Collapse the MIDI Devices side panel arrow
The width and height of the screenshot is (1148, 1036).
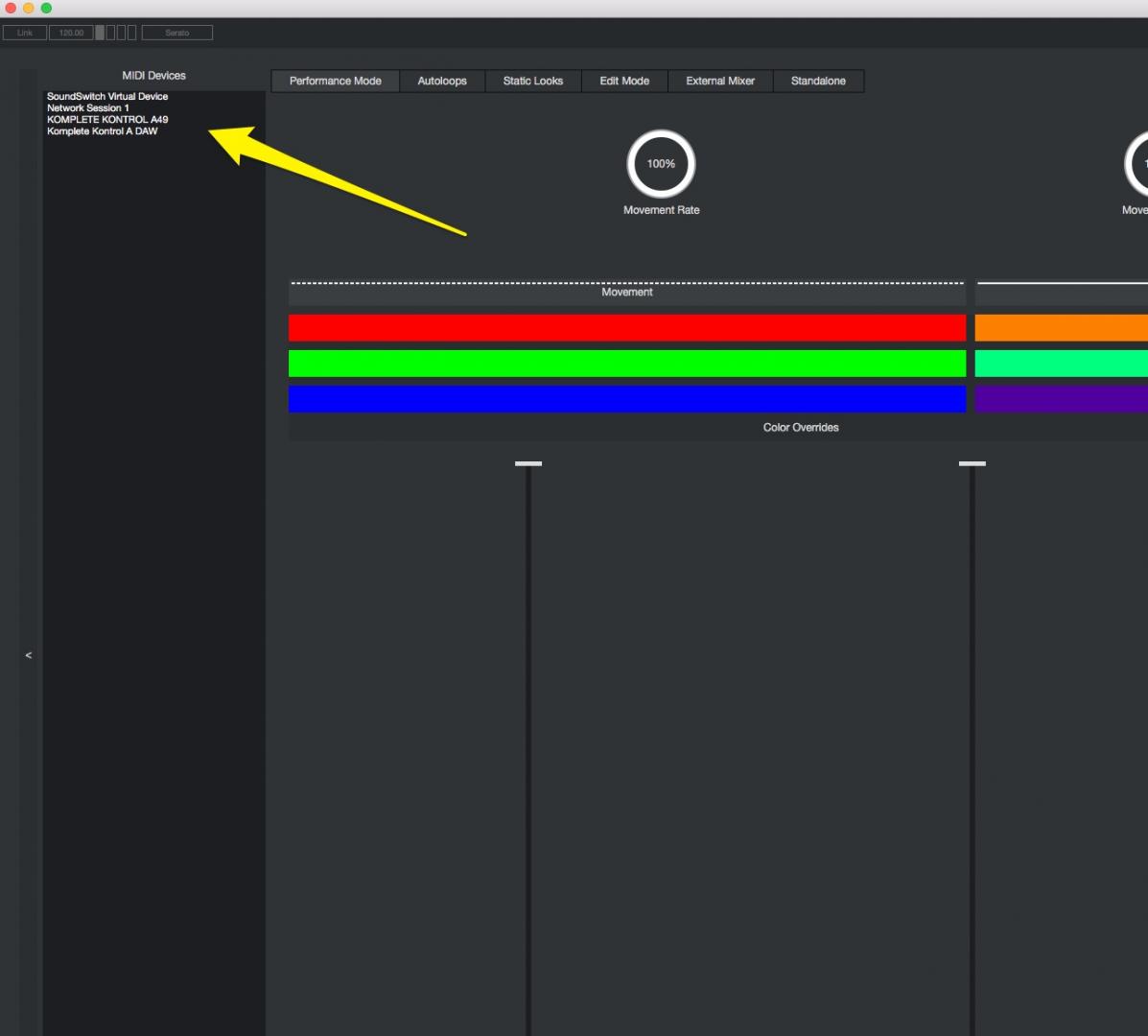point(28,655)
